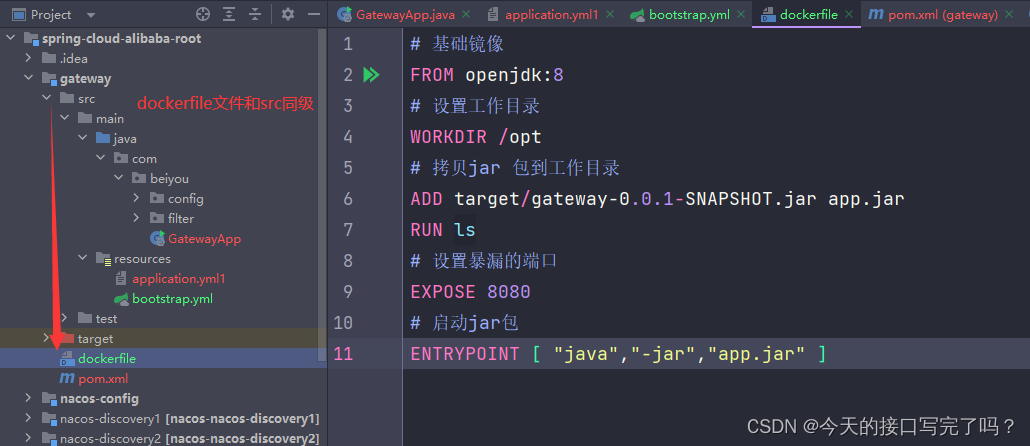Collapse the gateway module
This screenshot has height=446, width=1030.
pyautogui.click(x=28, y=78)
